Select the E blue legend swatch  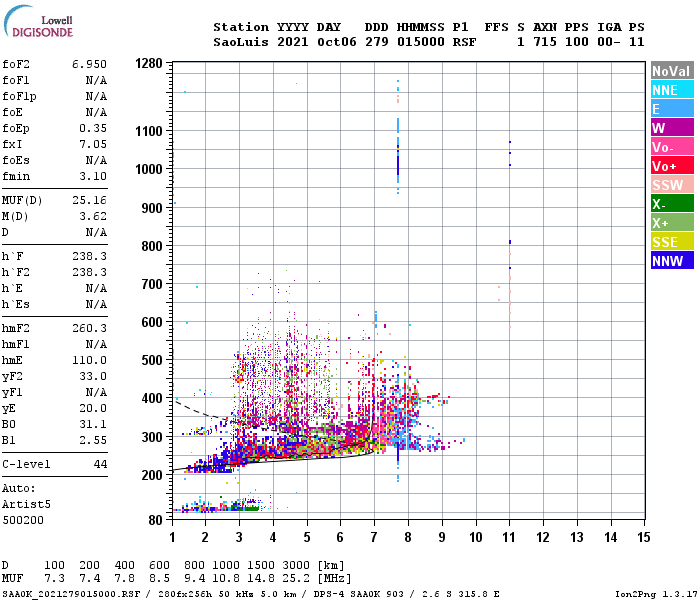(672, 109)
